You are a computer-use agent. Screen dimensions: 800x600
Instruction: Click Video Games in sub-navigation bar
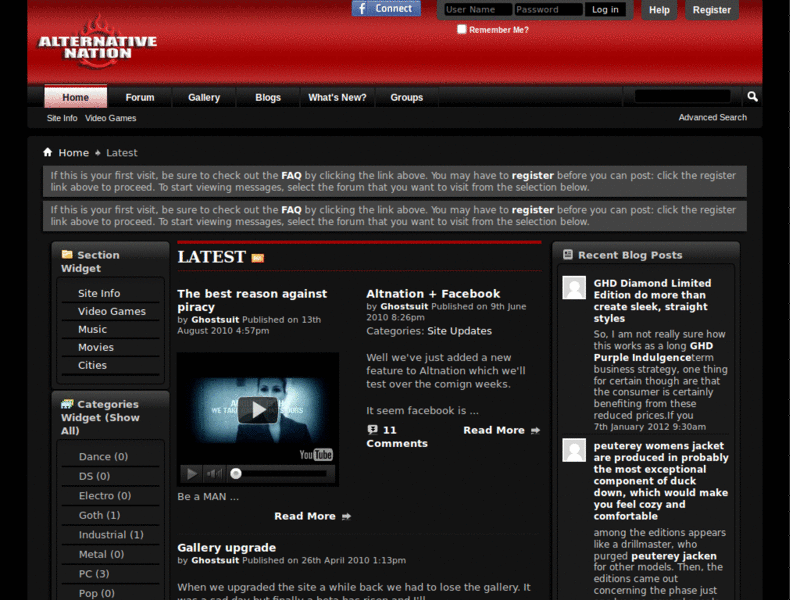[x=110, y=118]
